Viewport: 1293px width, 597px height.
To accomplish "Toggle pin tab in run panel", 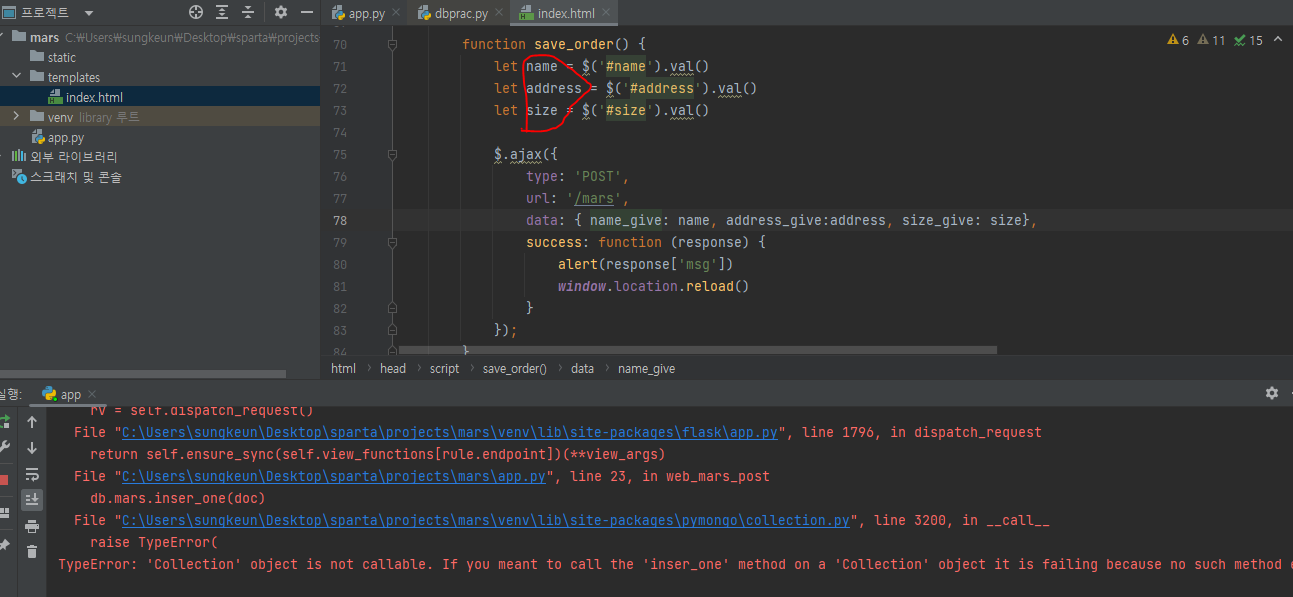I will pyautogui.click(x=5, y=545).
